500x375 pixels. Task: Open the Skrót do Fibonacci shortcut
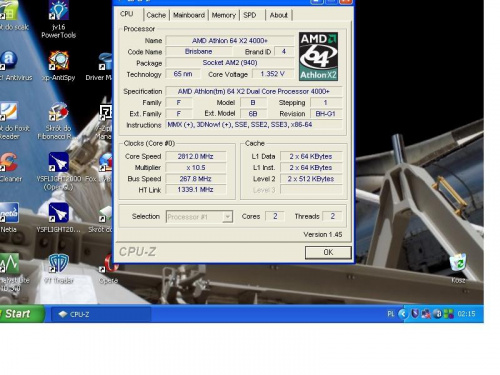point(59,111)
